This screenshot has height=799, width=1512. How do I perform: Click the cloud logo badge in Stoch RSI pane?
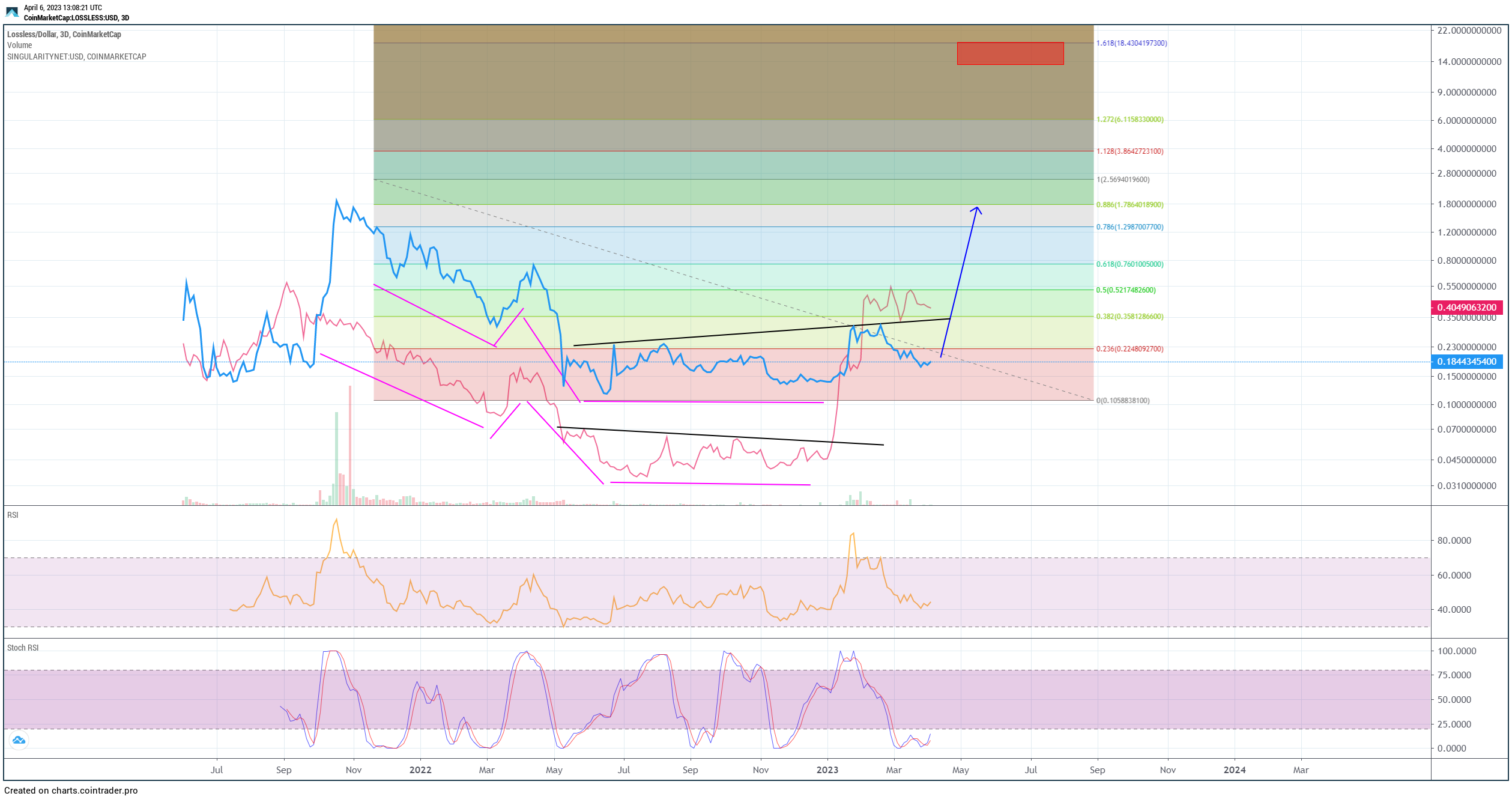click(x=19, y=740)
